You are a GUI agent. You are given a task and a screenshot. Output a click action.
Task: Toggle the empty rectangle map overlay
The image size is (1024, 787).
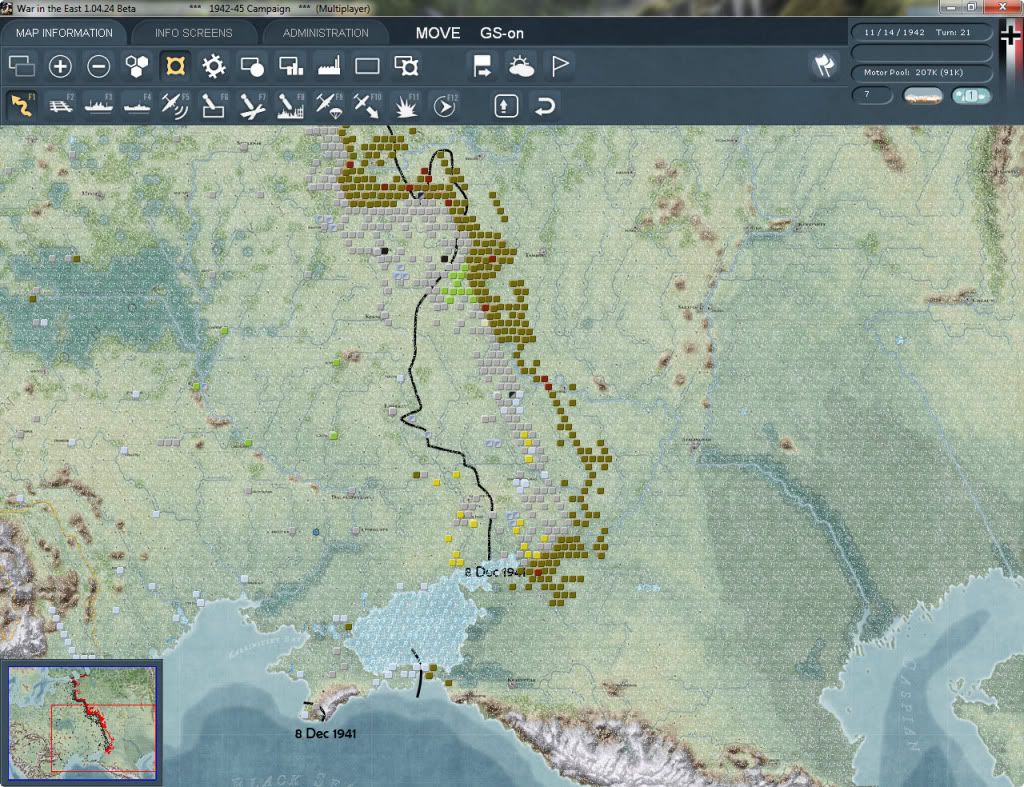367,66
